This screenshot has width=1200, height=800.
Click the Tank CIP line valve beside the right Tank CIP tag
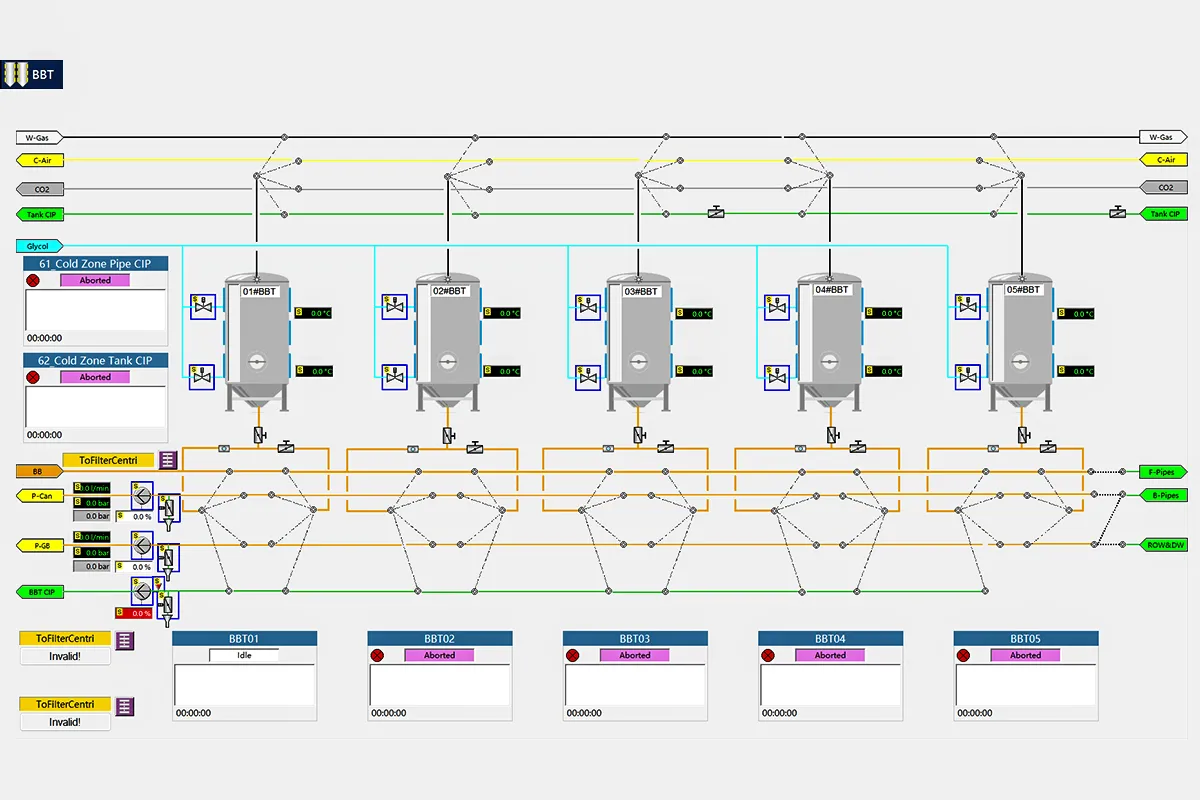[1118, 213]
